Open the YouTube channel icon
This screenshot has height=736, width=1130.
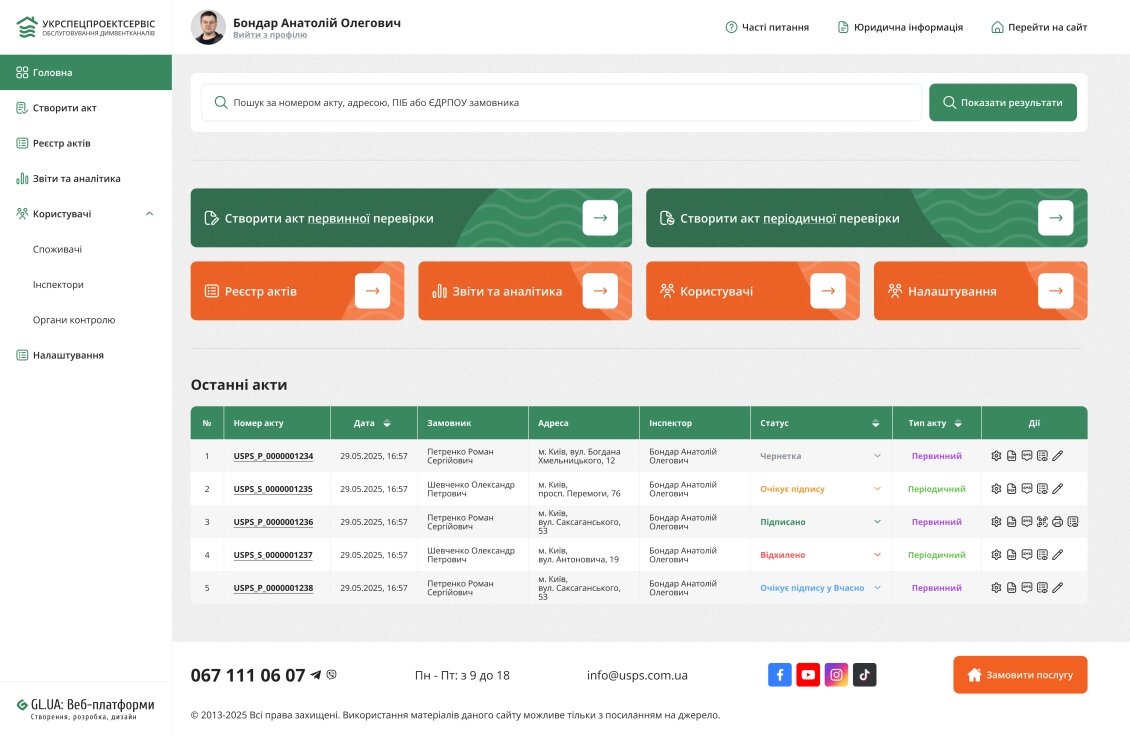(808, 675)
